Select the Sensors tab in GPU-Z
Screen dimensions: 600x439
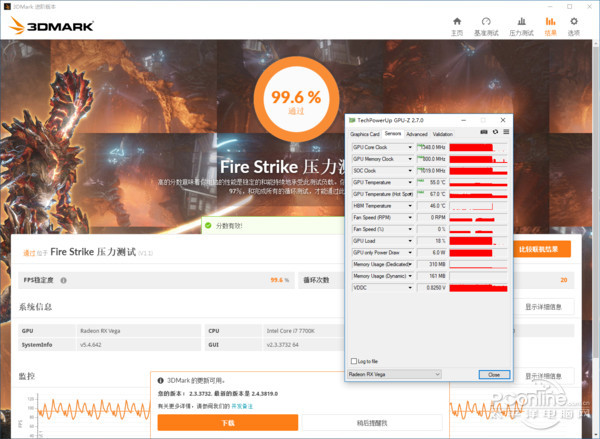coord(393,134)
